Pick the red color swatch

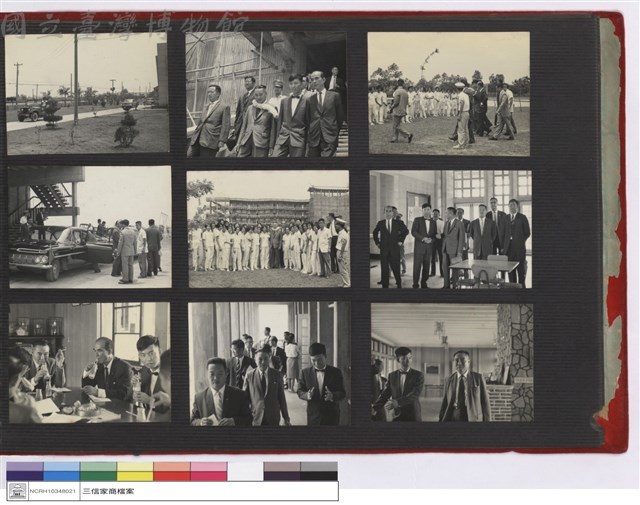[172, 471]
